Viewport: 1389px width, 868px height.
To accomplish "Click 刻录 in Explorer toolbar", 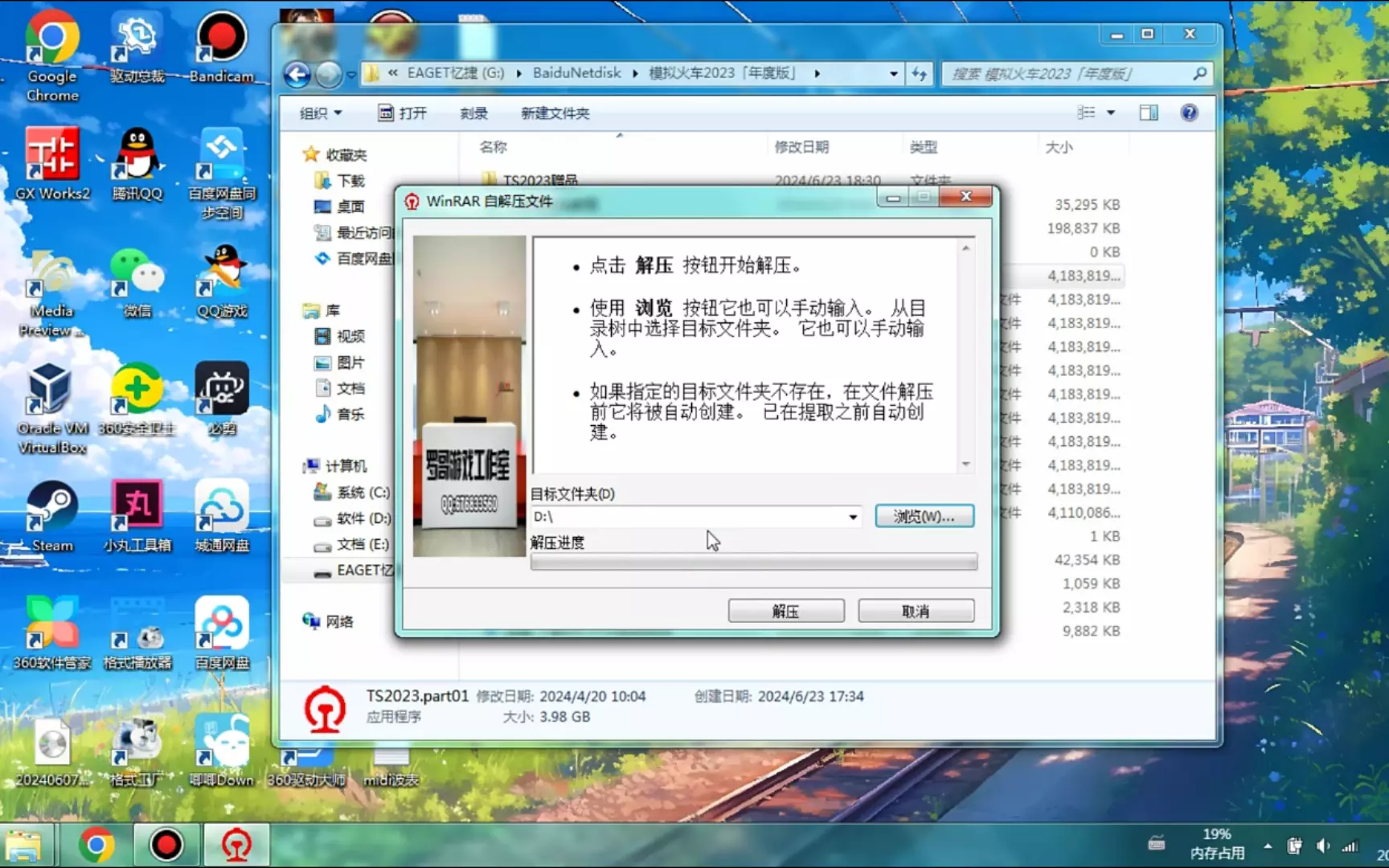I will click(x=474, y=113).
